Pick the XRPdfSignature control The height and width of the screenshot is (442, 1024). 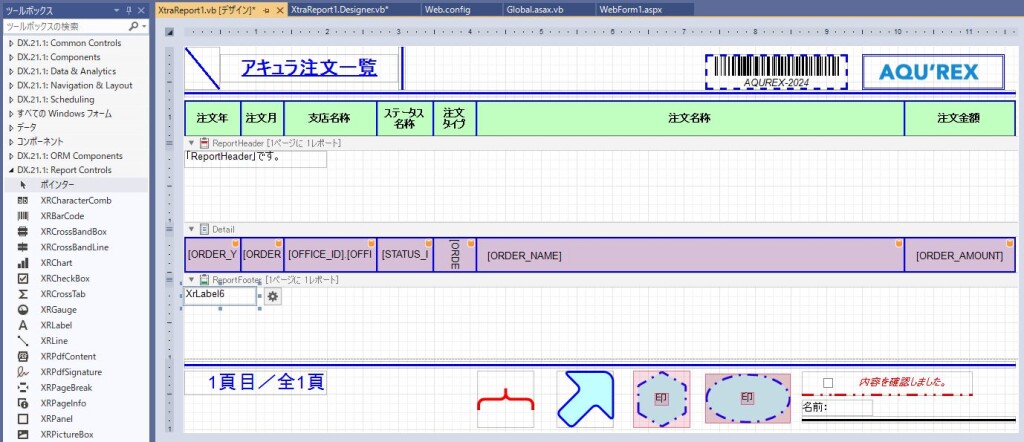click(68, 372)
